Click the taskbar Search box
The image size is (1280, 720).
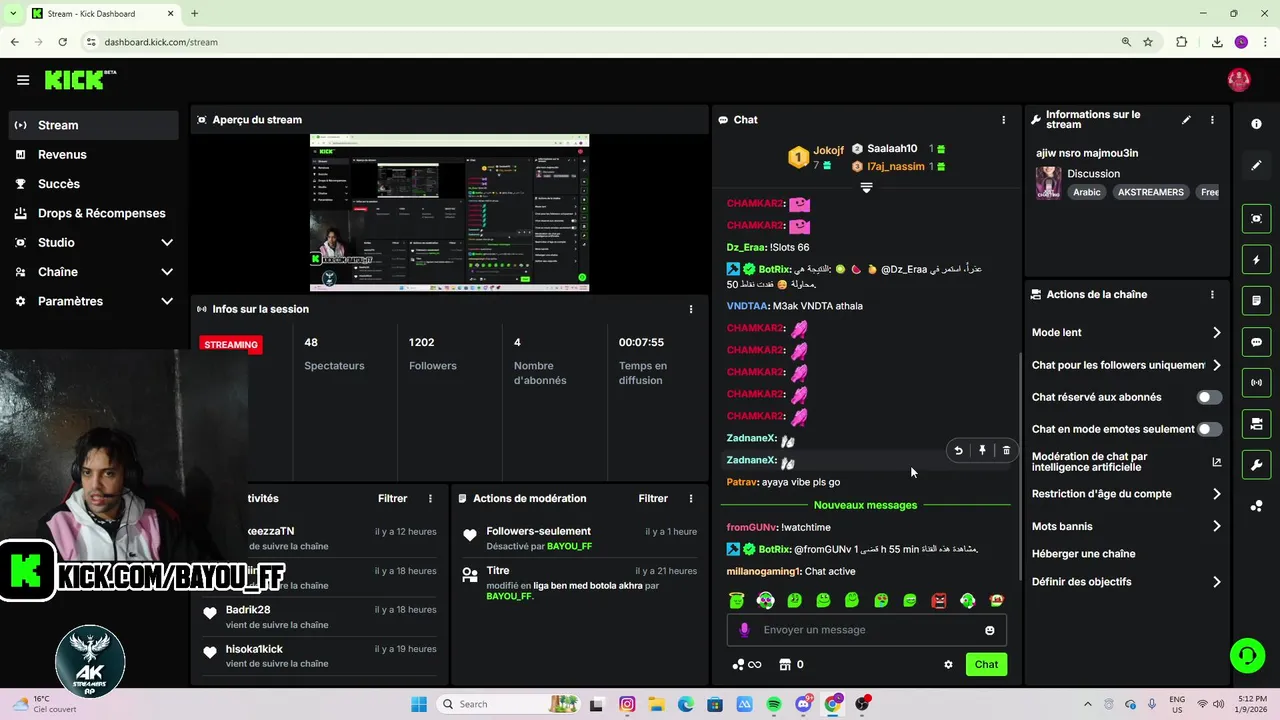(506, 704)
